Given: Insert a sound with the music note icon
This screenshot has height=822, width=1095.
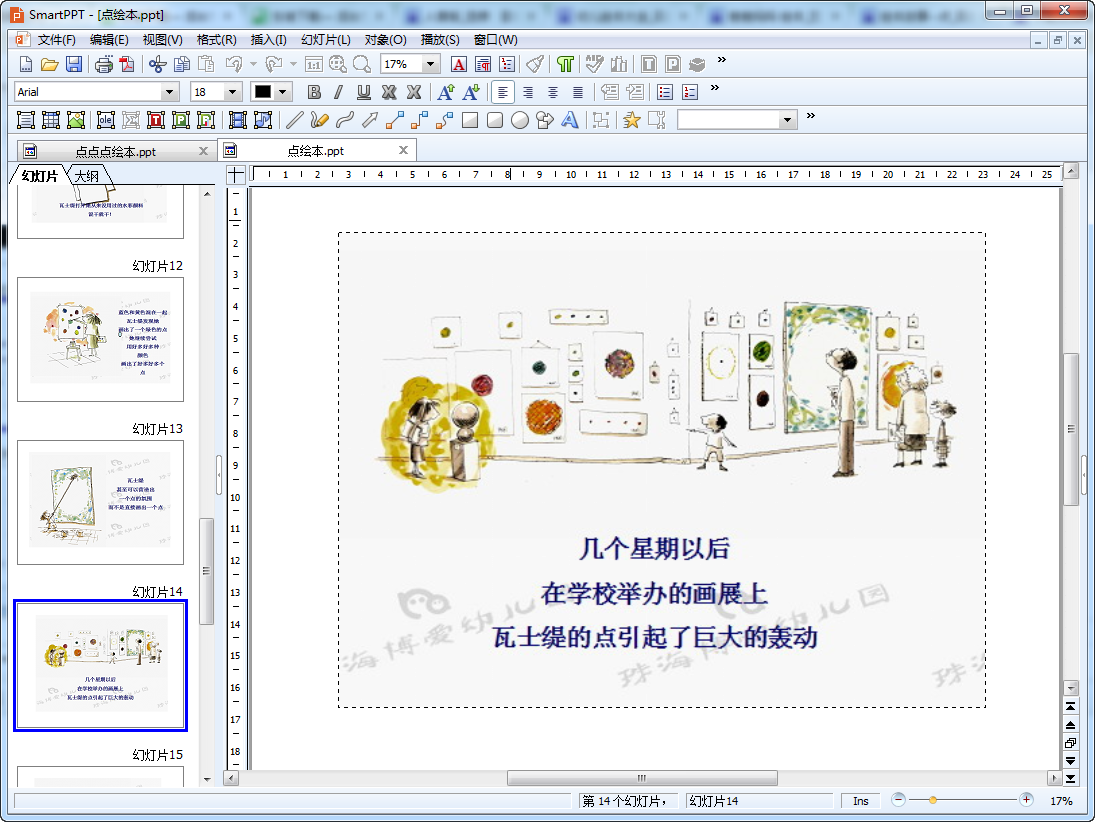Looking at the screenshot, I should click(263, 120).
